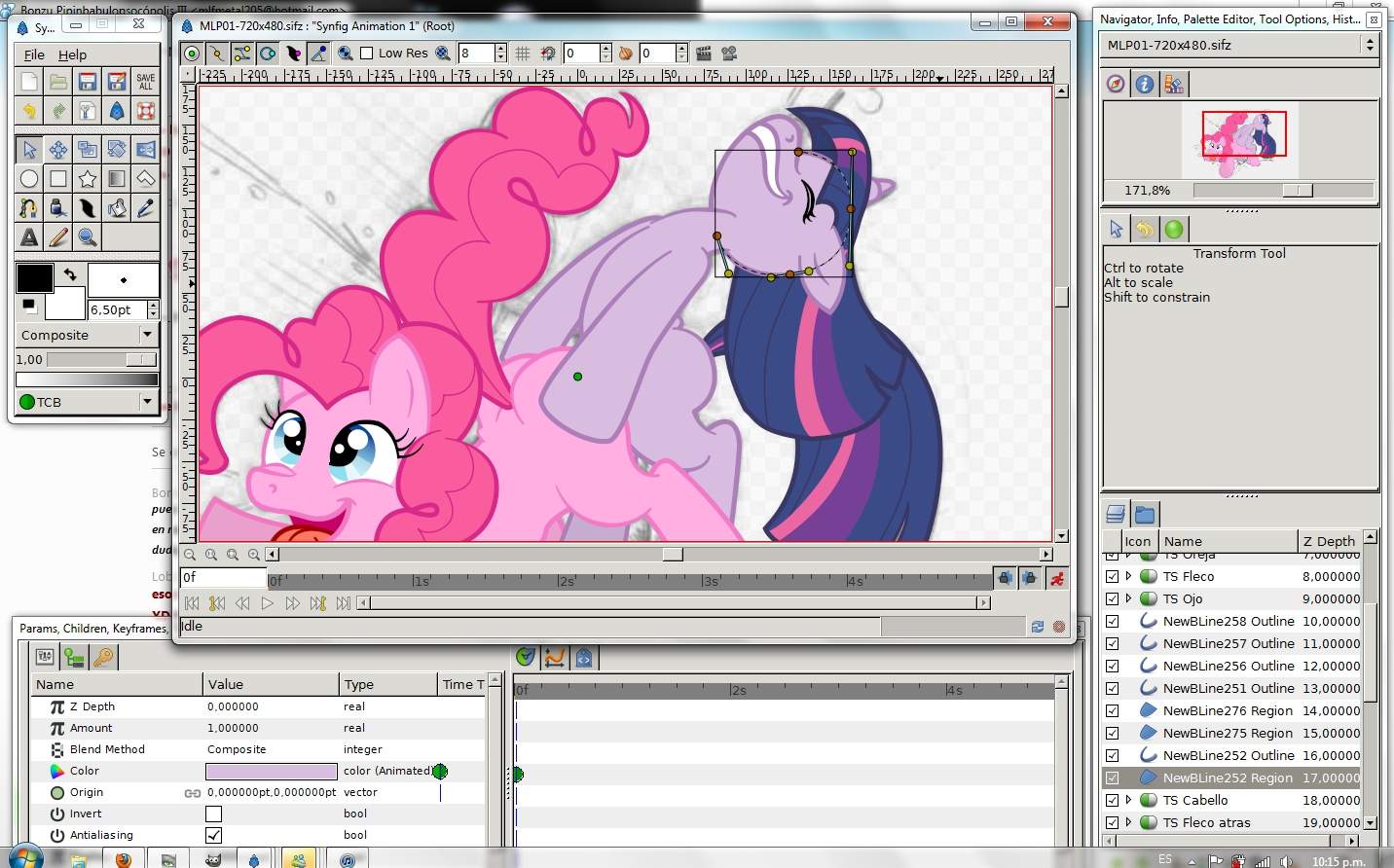Click the New file icon in toolbox

[x=29, y=82]
